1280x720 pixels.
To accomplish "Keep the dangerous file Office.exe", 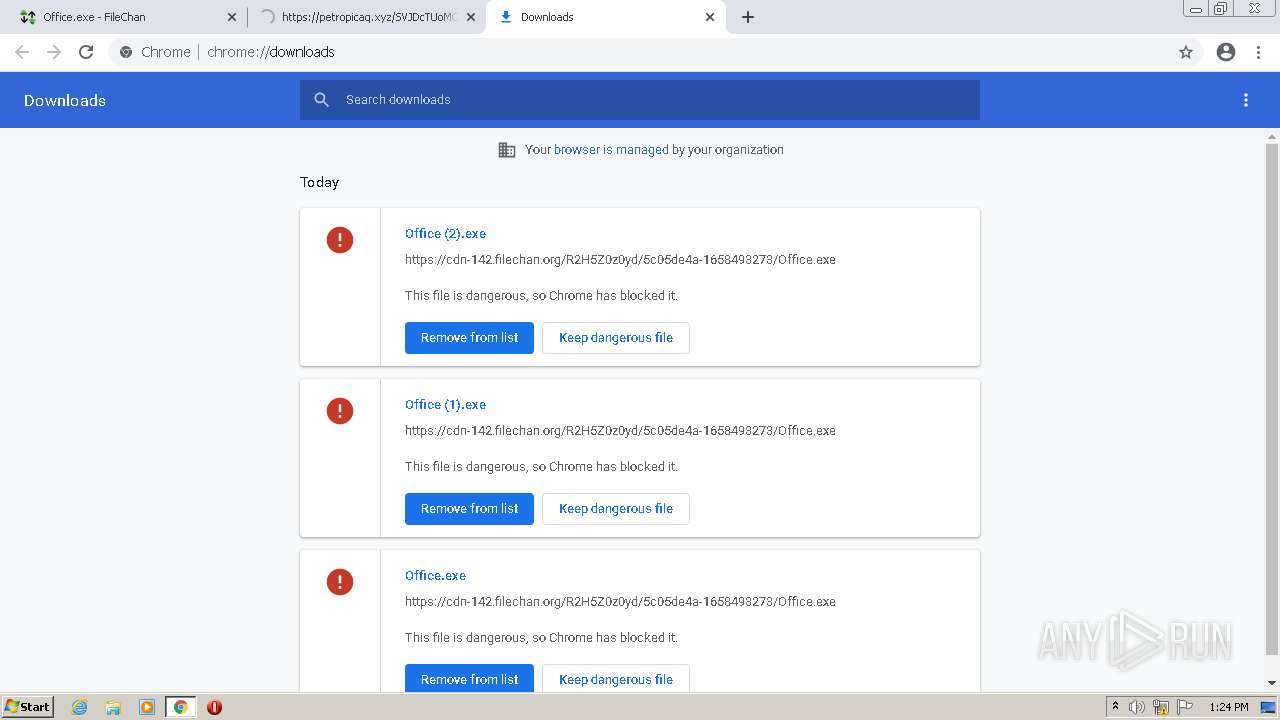I will [616, 679].
